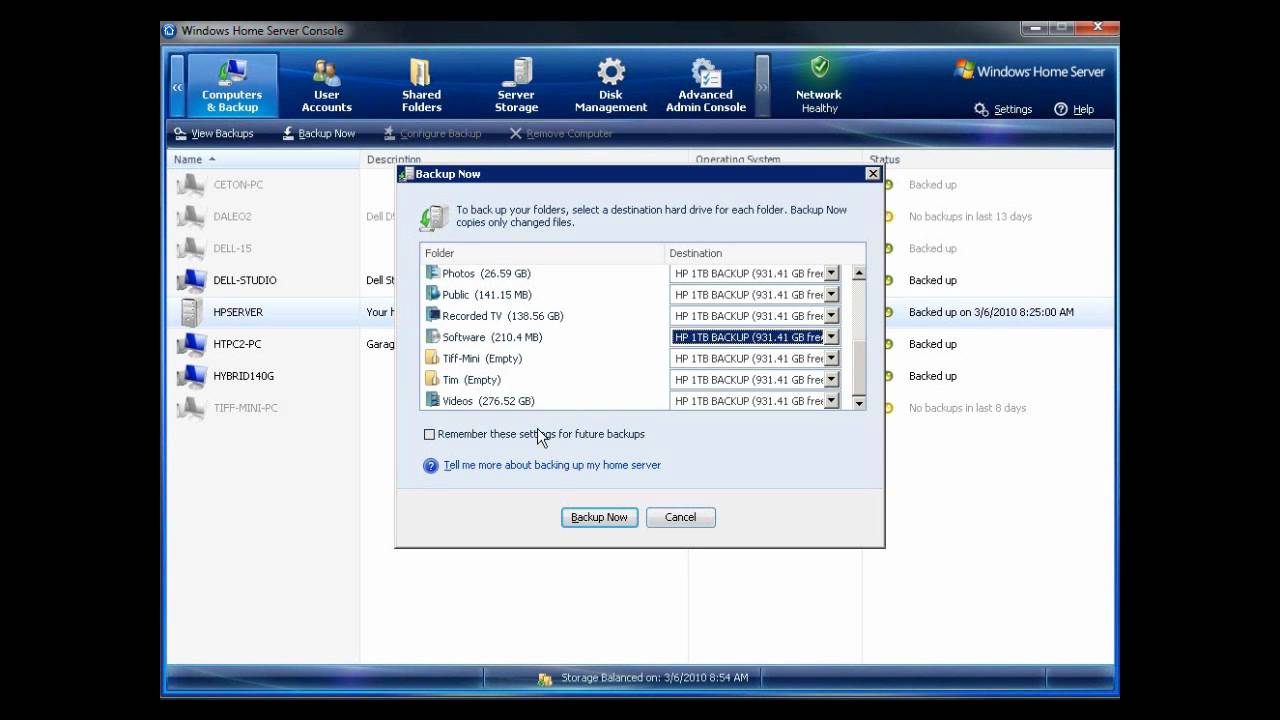Select the TIFF-MINI-PC computer icon
The image size is (1280, 720).
[190, 409]
